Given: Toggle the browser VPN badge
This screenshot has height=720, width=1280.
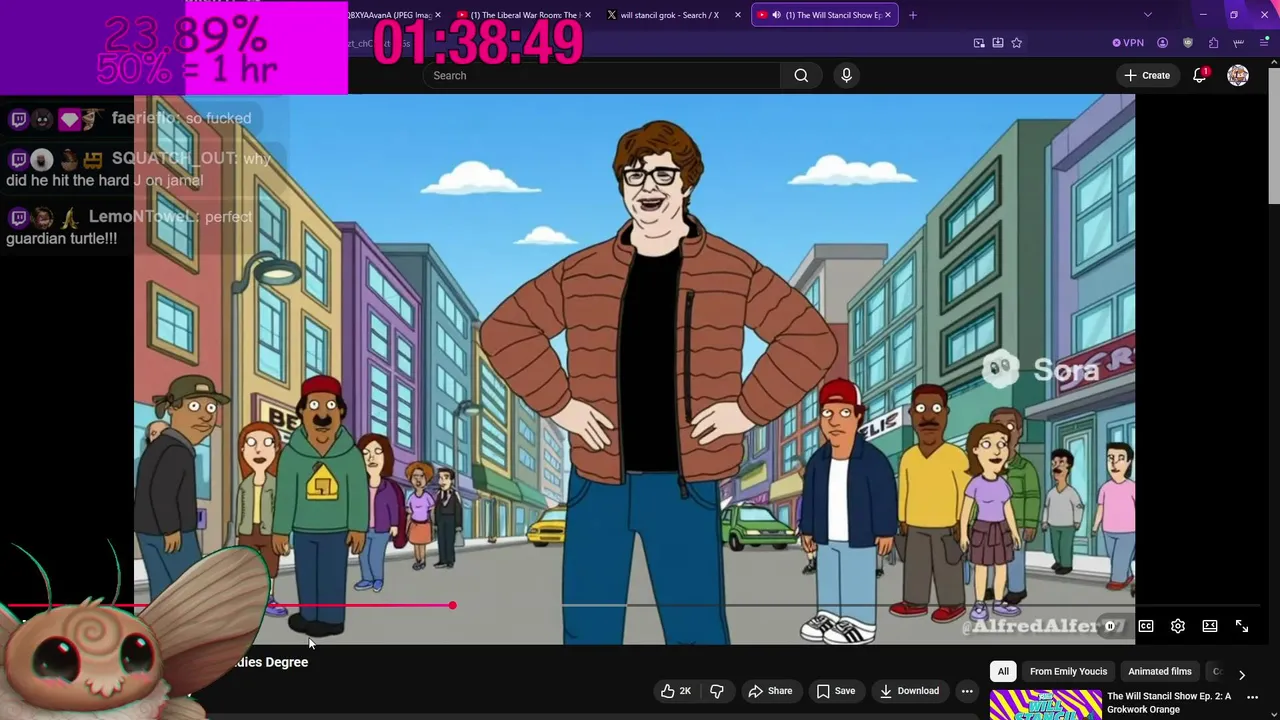Looking at the screenshot, I should (1128, 43).
